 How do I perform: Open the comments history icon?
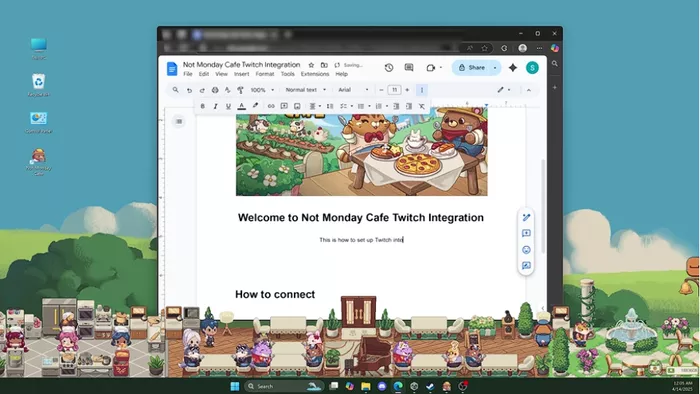(408, 68)
